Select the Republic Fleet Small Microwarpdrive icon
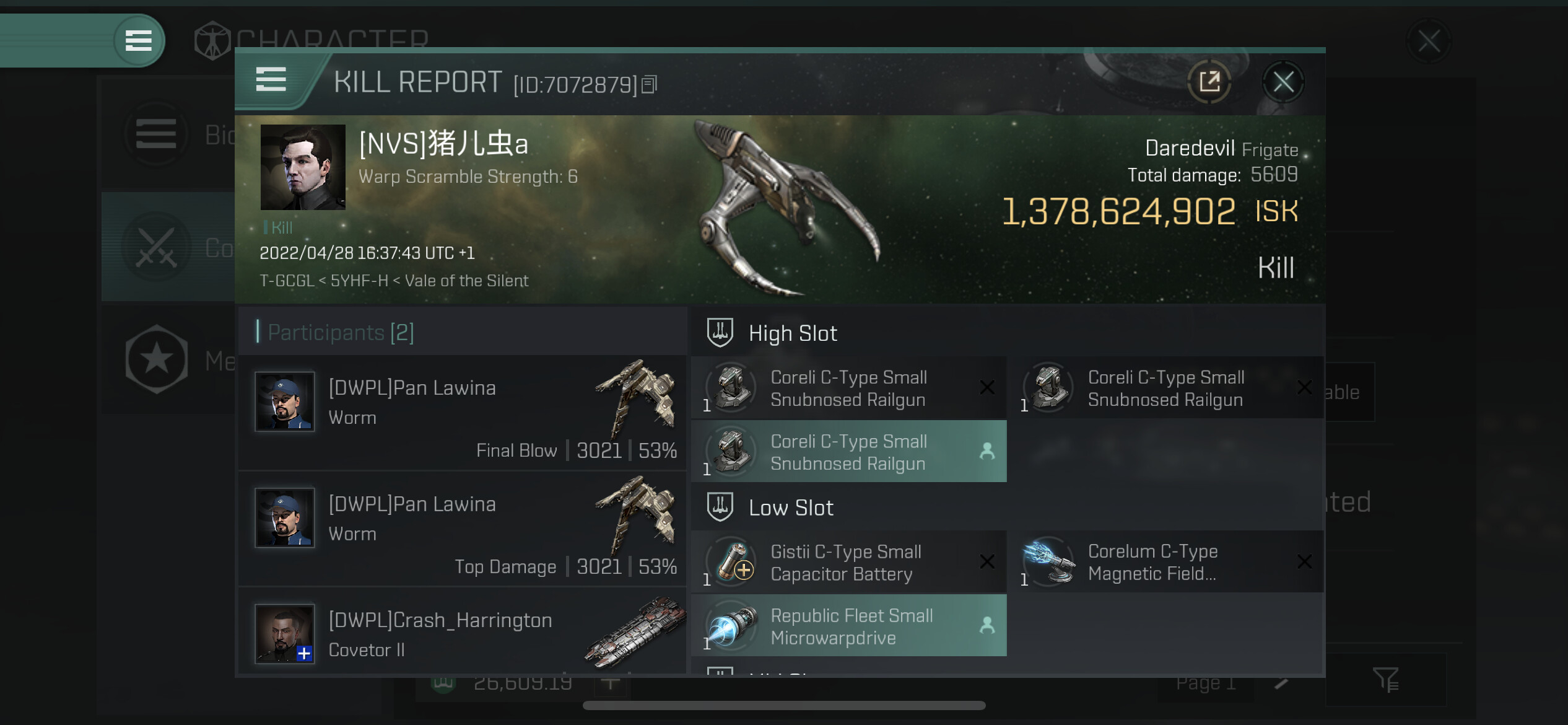1568x725 pixels. [733, 626]
